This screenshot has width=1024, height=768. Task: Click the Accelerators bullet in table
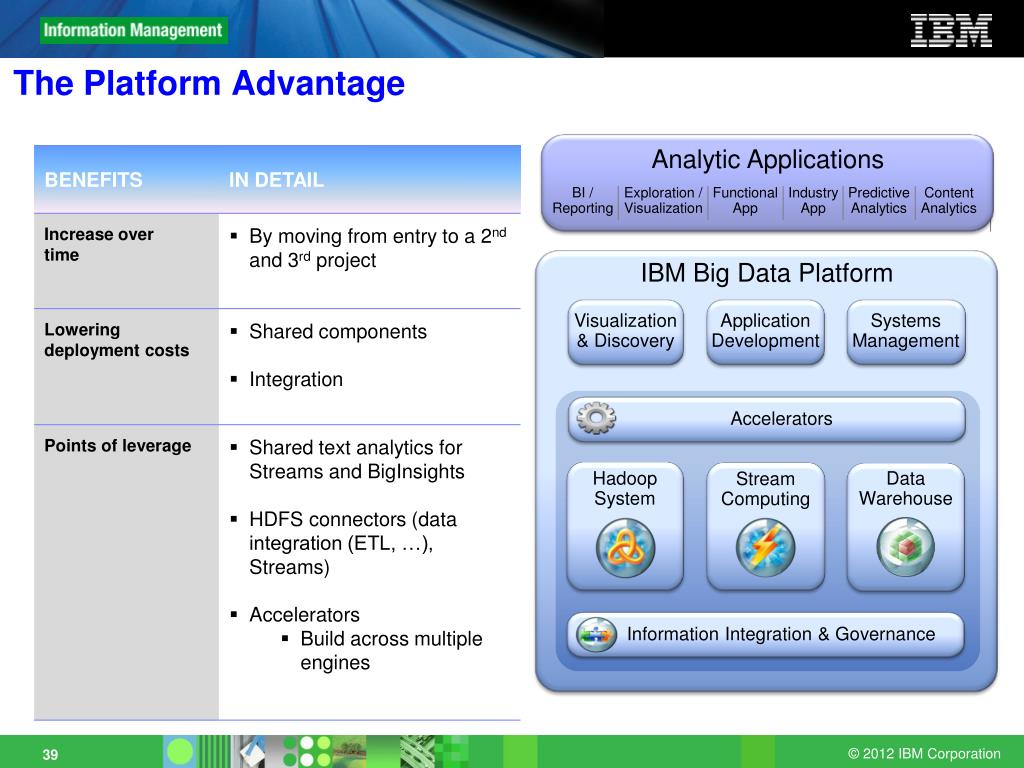304,615
